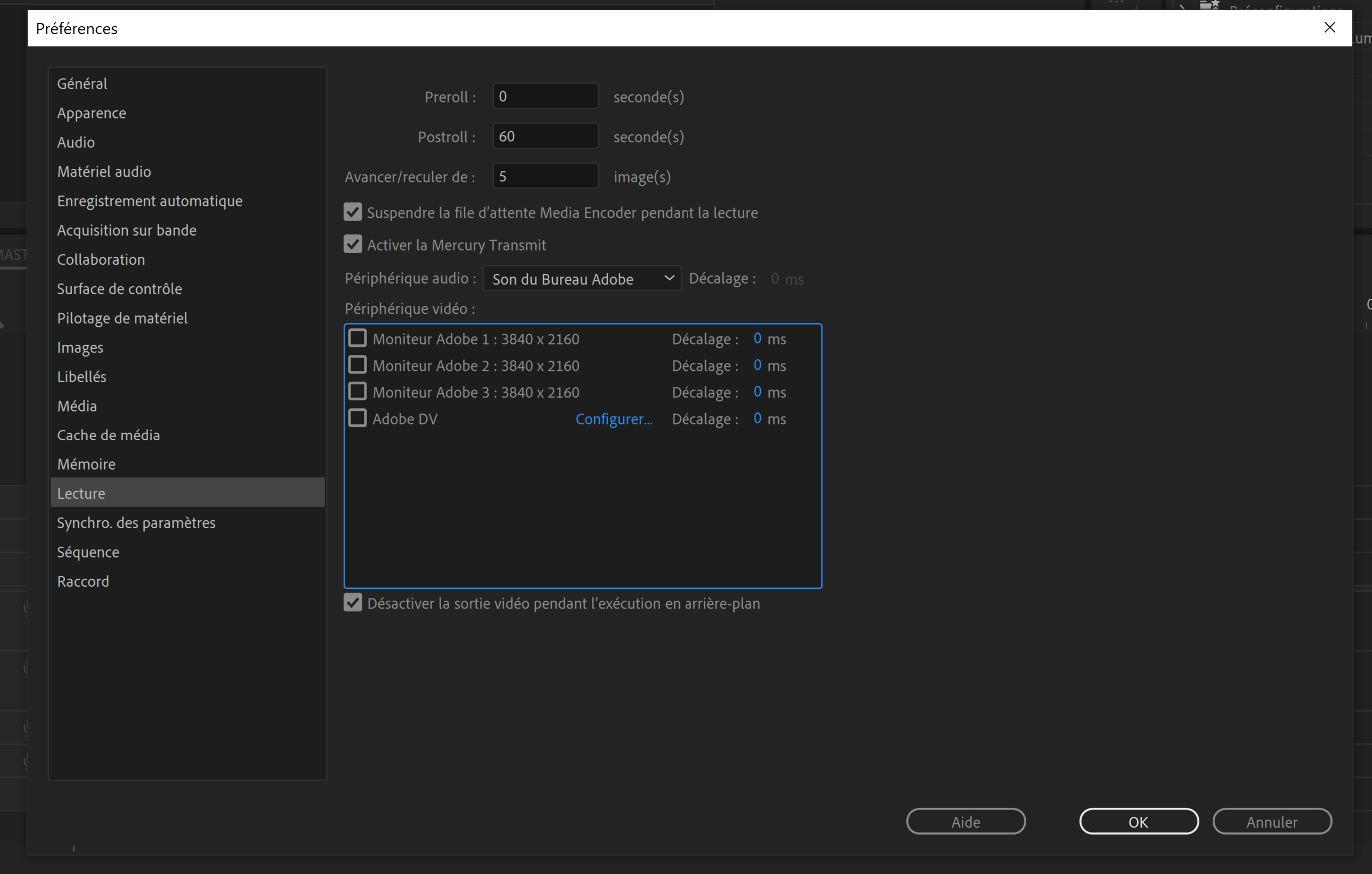The width and height of the screenshot is (1372, 874).
Task: Close the Préférences dialog with the X
Action: [1329, 27]
